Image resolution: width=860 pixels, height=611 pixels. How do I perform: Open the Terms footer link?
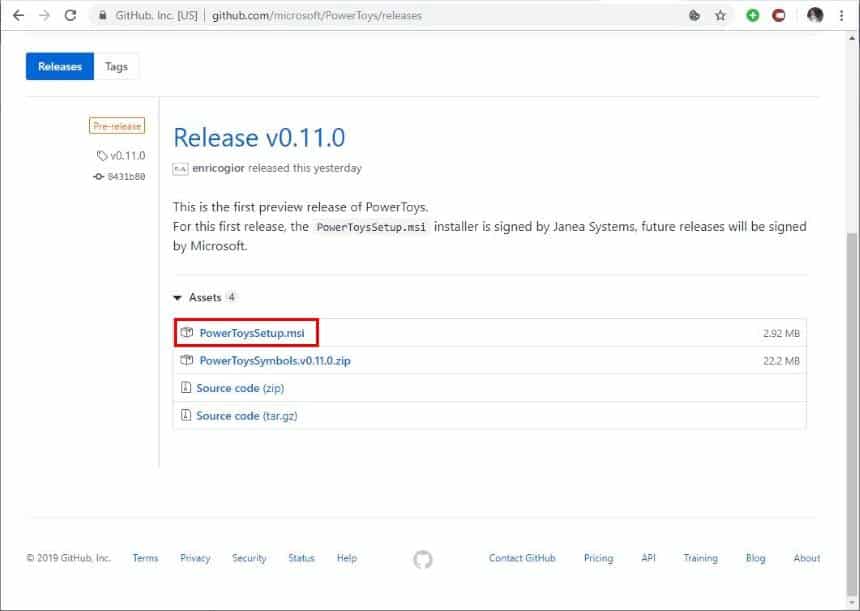[145, 558]
